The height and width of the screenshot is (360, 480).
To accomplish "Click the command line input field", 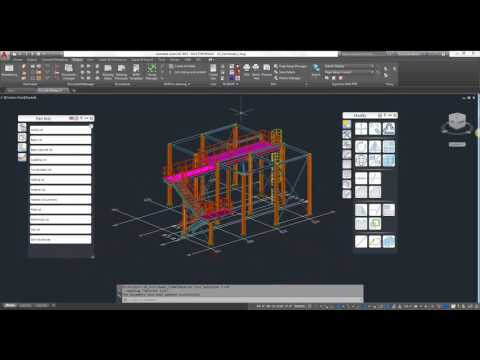I will (242, 300).
